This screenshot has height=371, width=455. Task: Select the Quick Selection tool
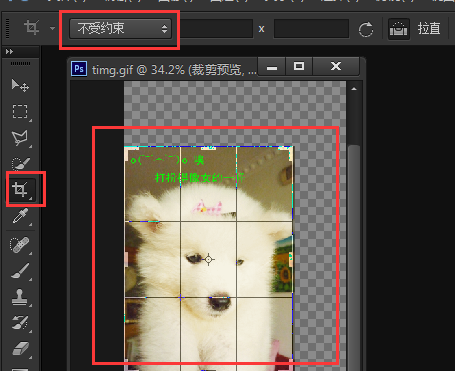tap(21, 163)
